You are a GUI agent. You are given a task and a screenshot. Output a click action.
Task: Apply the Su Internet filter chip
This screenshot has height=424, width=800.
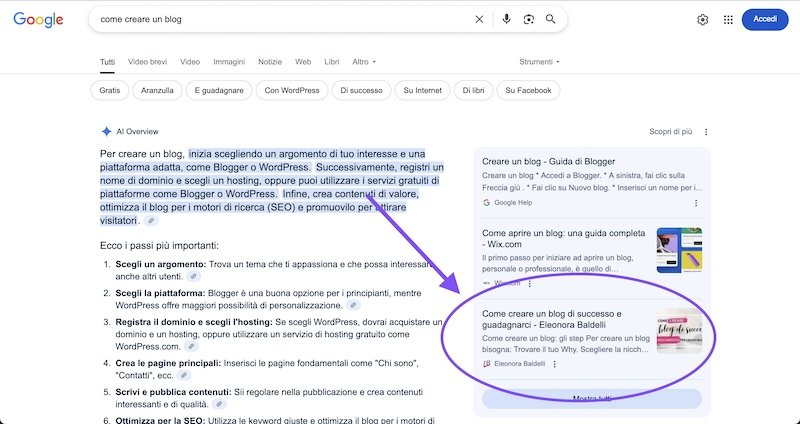(422, 90)
